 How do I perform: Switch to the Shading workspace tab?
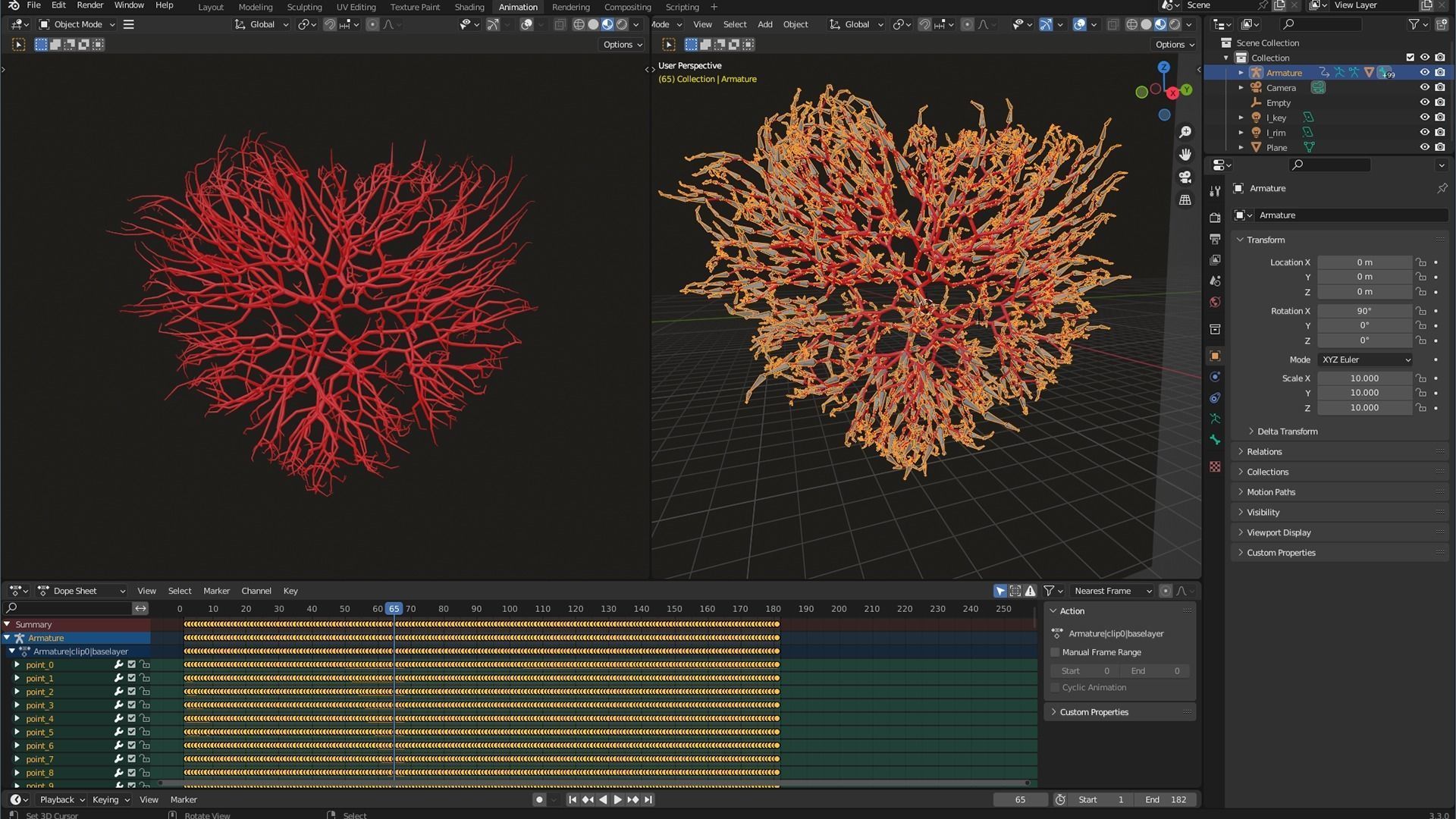[469, 7]
